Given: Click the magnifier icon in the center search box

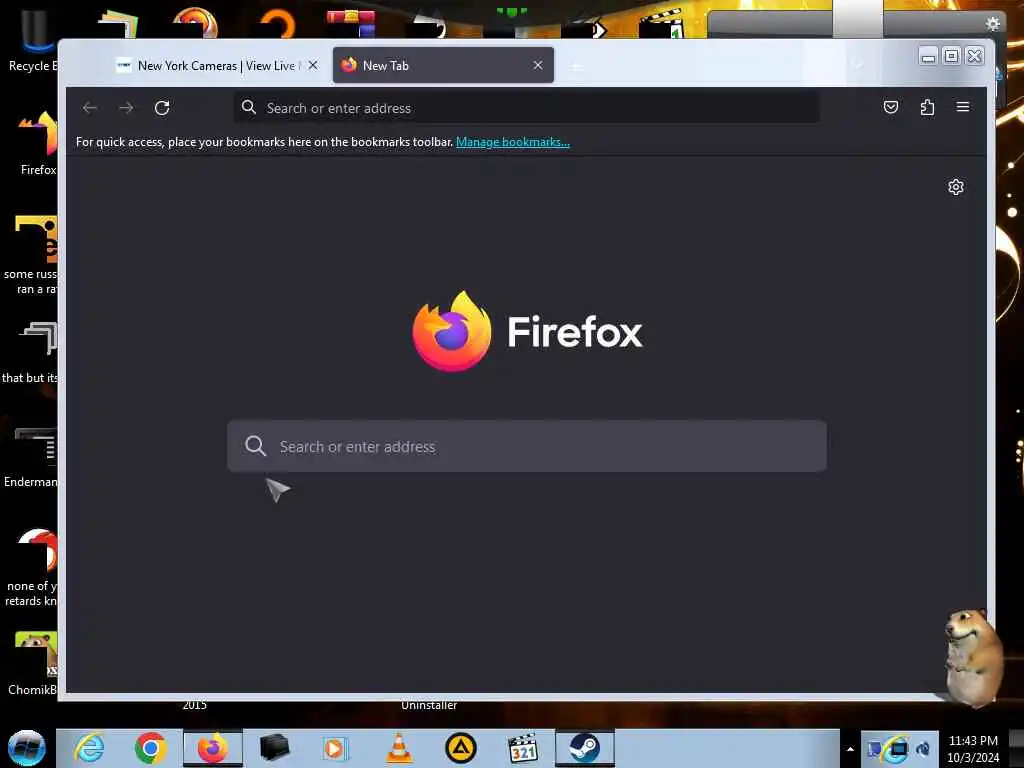Looking at the screenshot, I should [x=255, y=446].
